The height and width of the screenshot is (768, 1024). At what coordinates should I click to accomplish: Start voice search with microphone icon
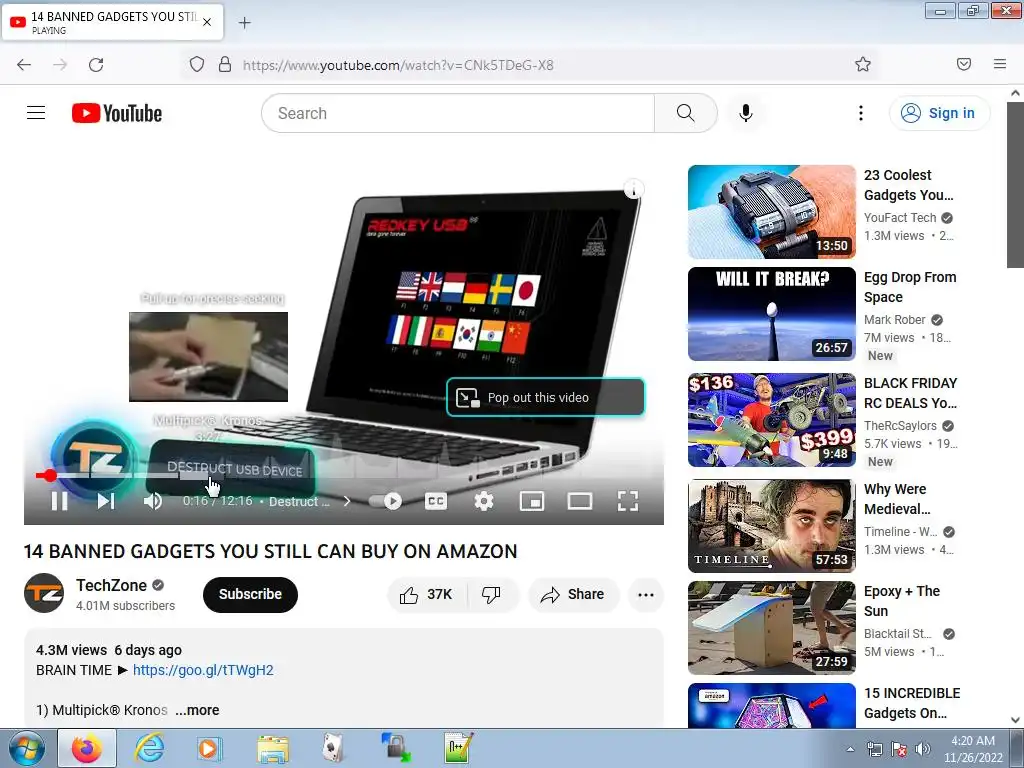(745, 113)
